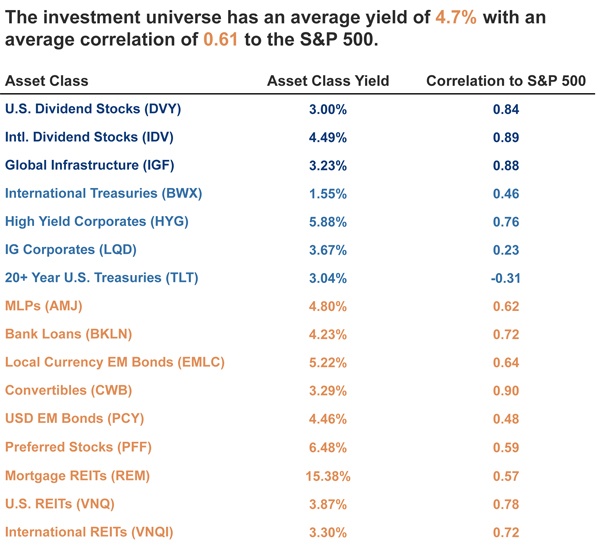Click the -0.31 correlation value
The height and width of the screenshot is (549, 600).
[505, 277]
